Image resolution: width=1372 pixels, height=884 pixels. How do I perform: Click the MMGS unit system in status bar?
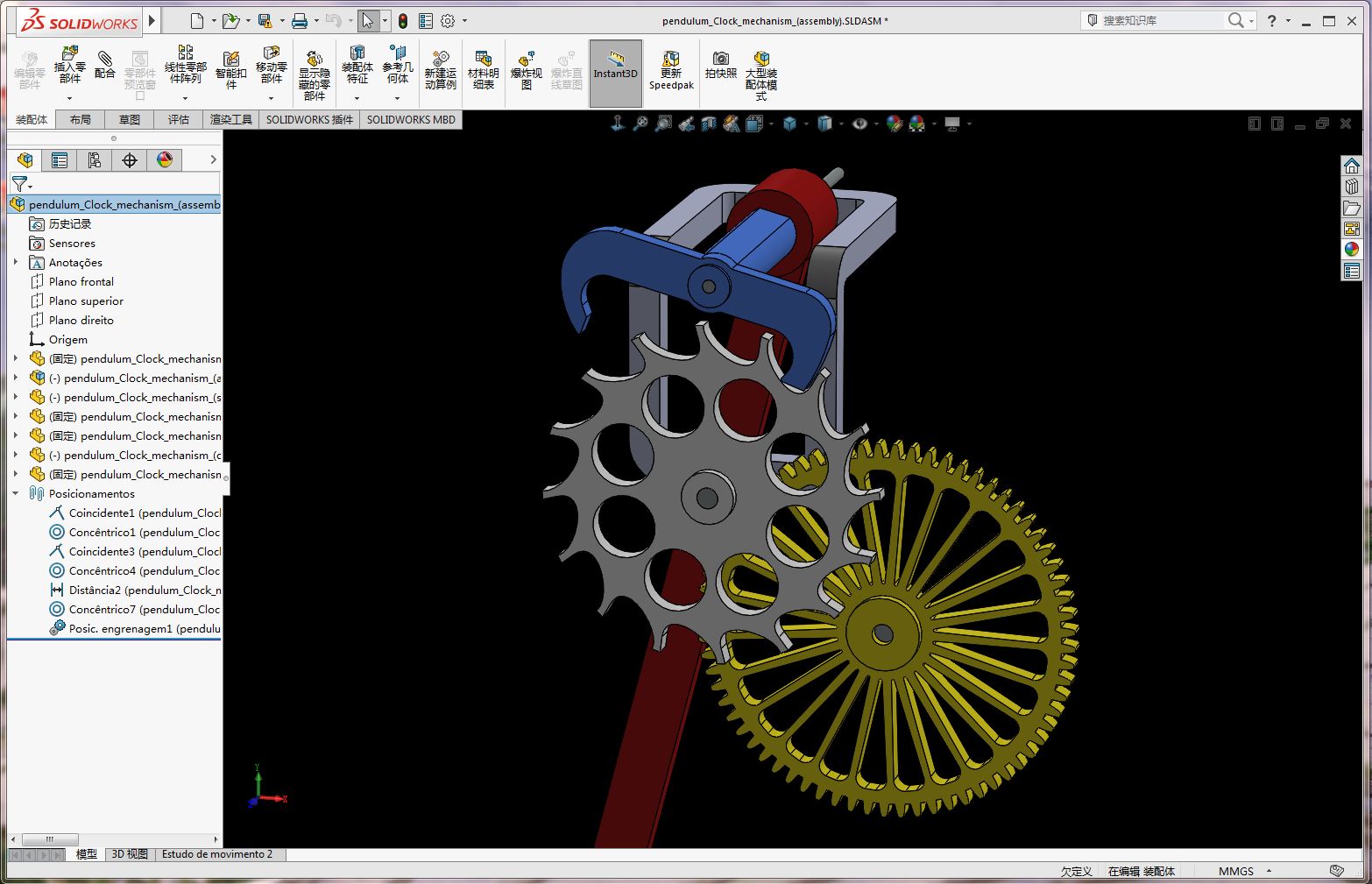1235,871
